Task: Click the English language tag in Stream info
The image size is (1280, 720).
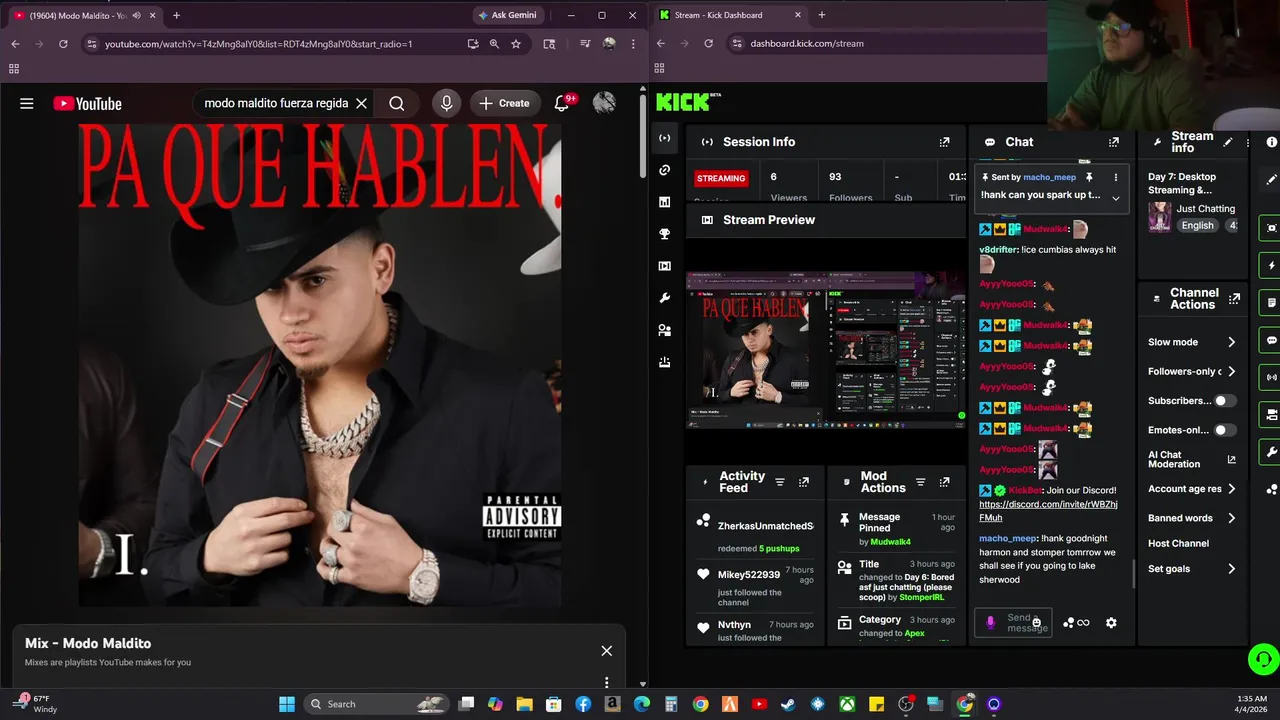Action: [1197, 226]
